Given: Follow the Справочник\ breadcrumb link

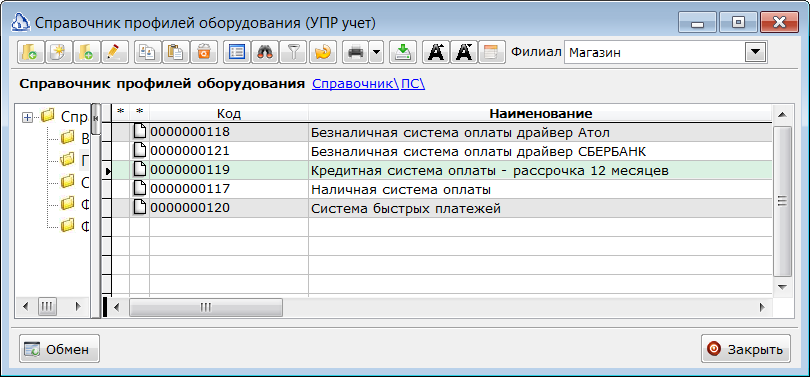Looking at the screenshot, I should click(x=355, y=84).
